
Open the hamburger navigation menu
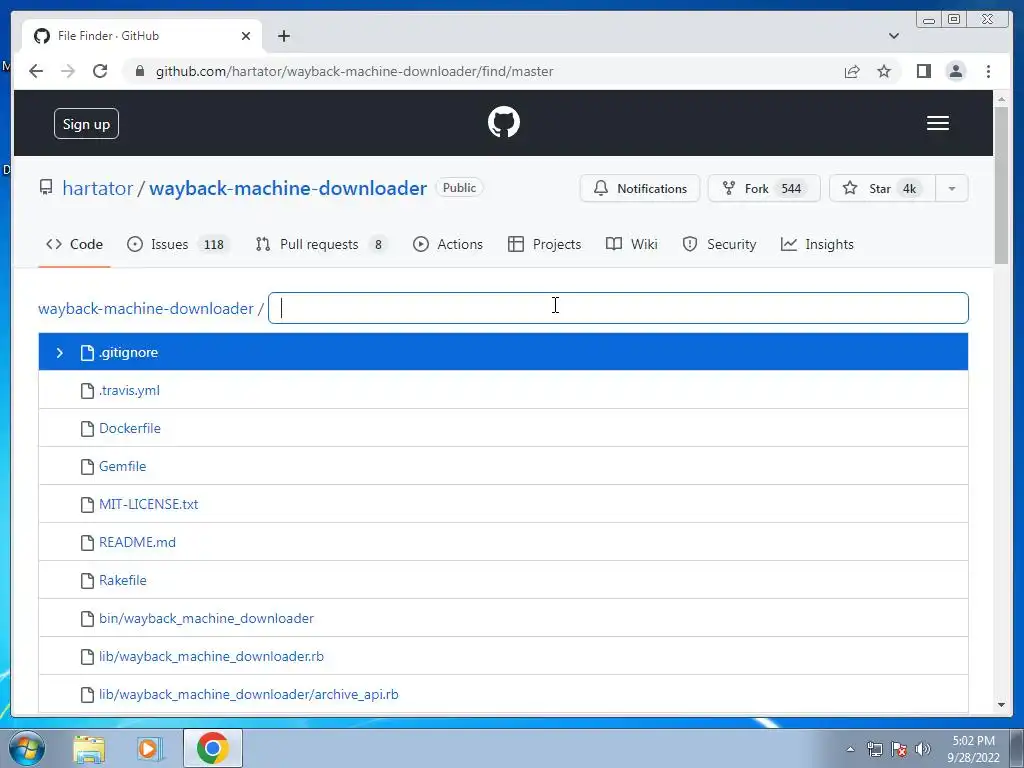tap(937, 123)
